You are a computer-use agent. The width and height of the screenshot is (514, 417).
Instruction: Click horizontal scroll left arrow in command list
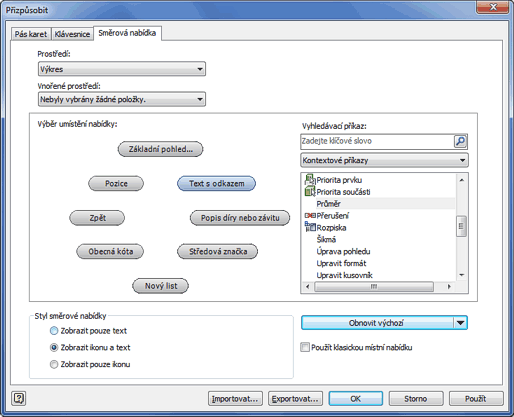[x=308, y=286]
